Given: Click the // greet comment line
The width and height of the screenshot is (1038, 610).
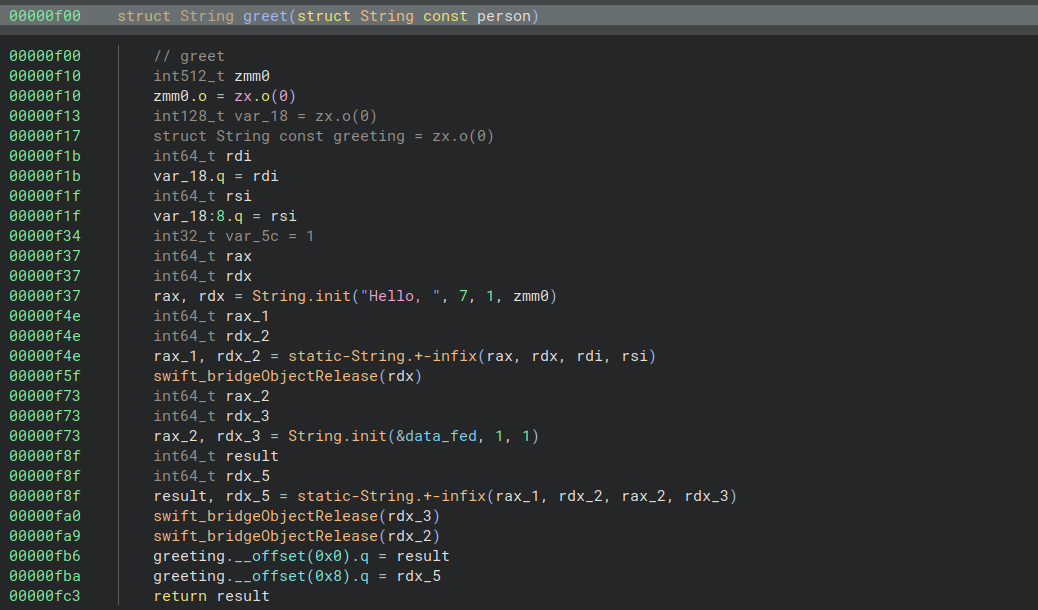Looking at the screenshot, I should [x=189, y=56].
